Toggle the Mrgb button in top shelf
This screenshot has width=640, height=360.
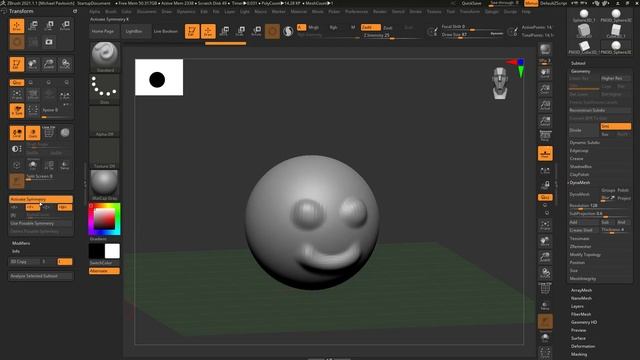pos(313,27)
